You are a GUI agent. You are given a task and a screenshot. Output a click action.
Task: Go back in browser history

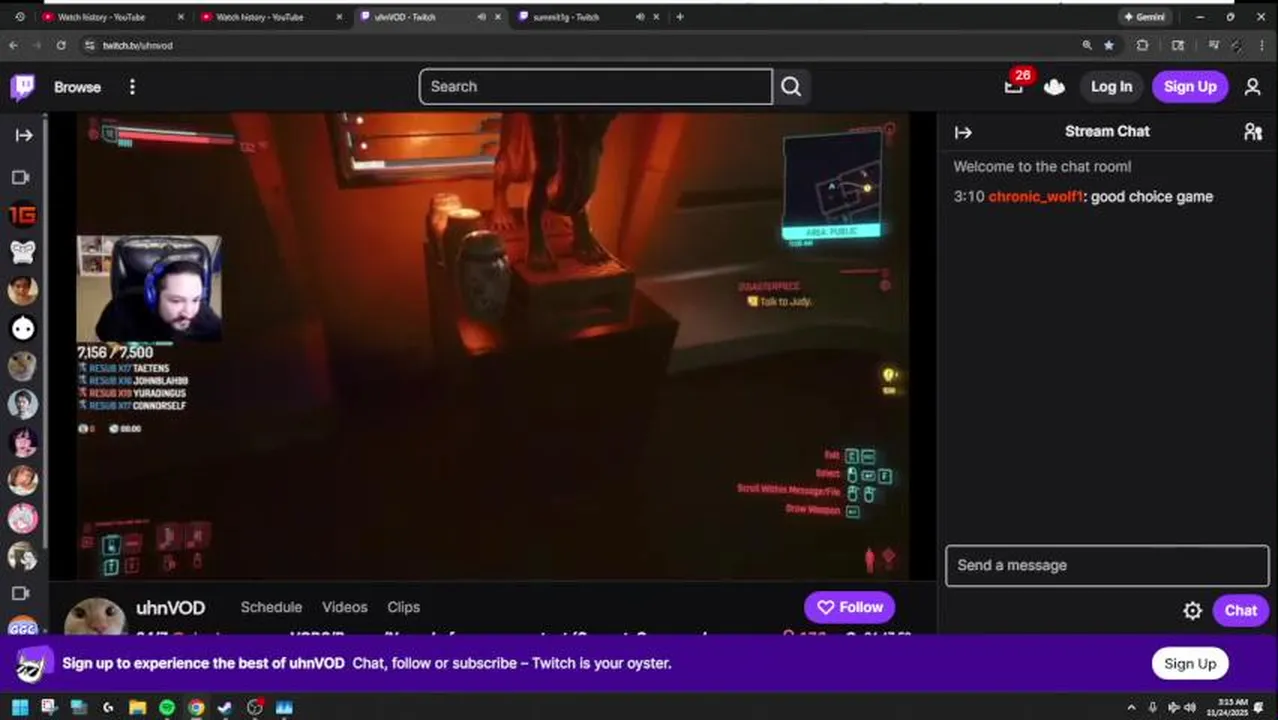[13, 45]
